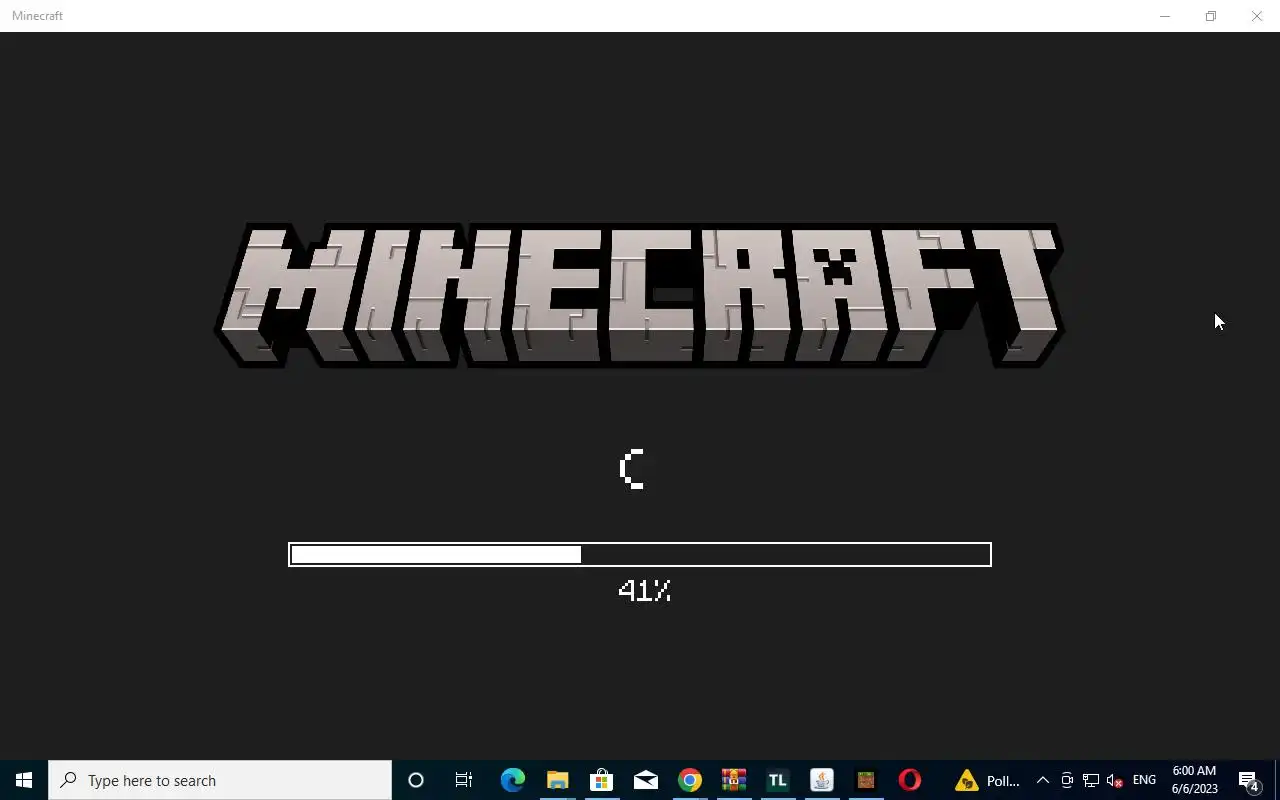The width and height of the screenshot is (1280, 800).
Task: Minimize the Minecraft window
Action: click(1165, 16)
